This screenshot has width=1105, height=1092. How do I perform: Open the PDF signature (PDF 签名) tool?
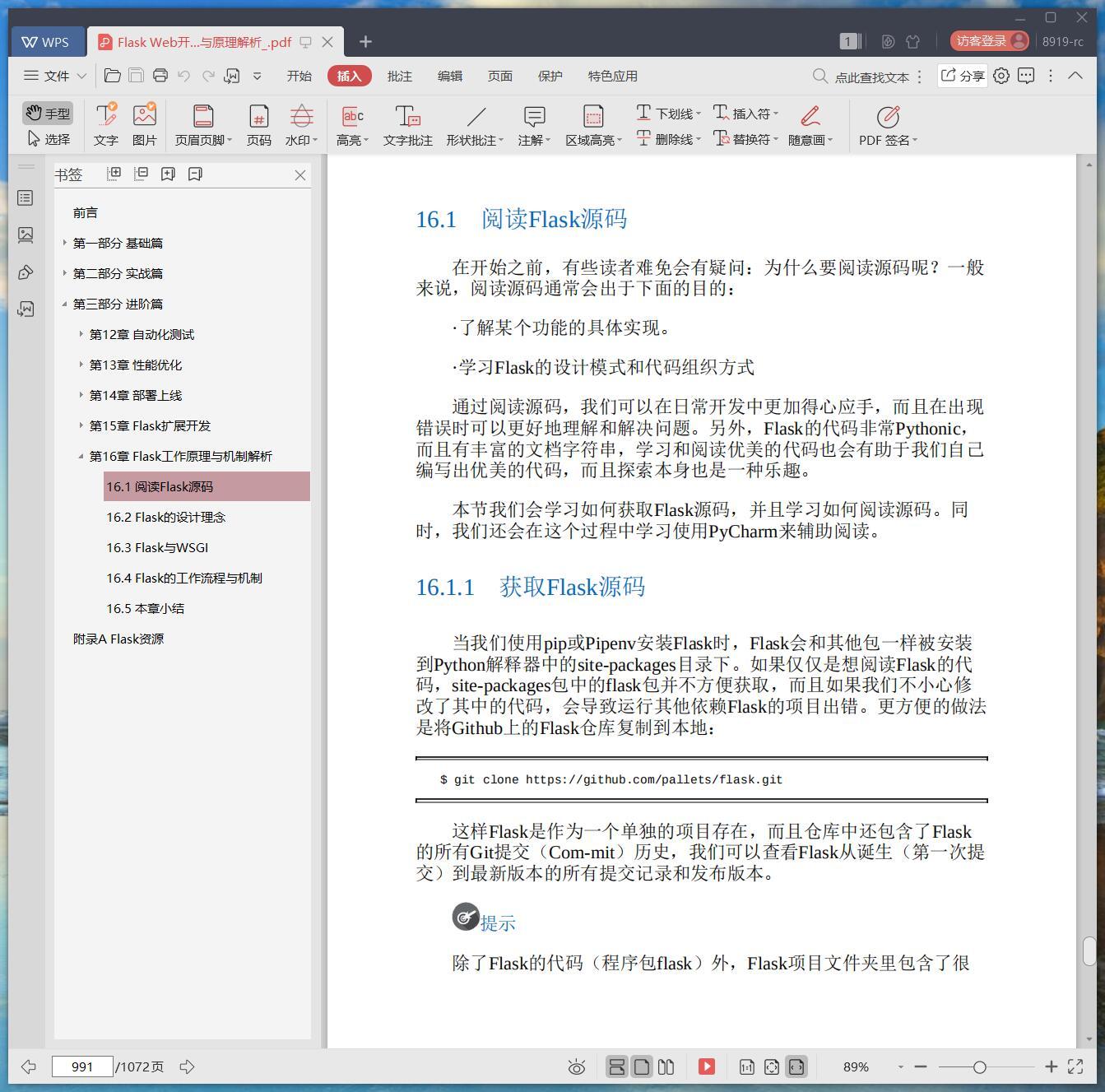[x=888, y=125]
